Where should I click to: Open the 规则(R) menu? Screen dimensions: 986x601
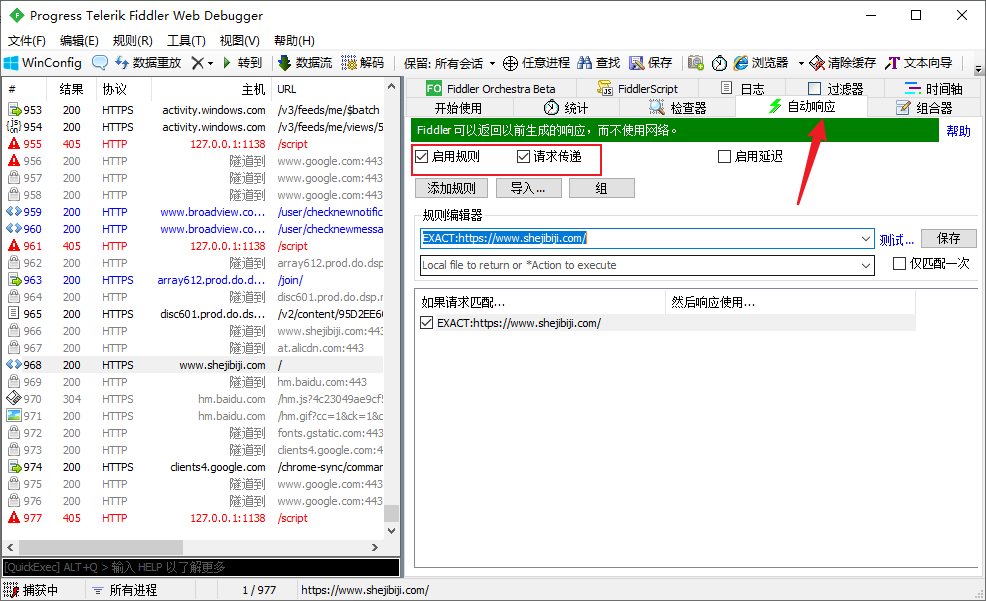[x=132, y=41]
